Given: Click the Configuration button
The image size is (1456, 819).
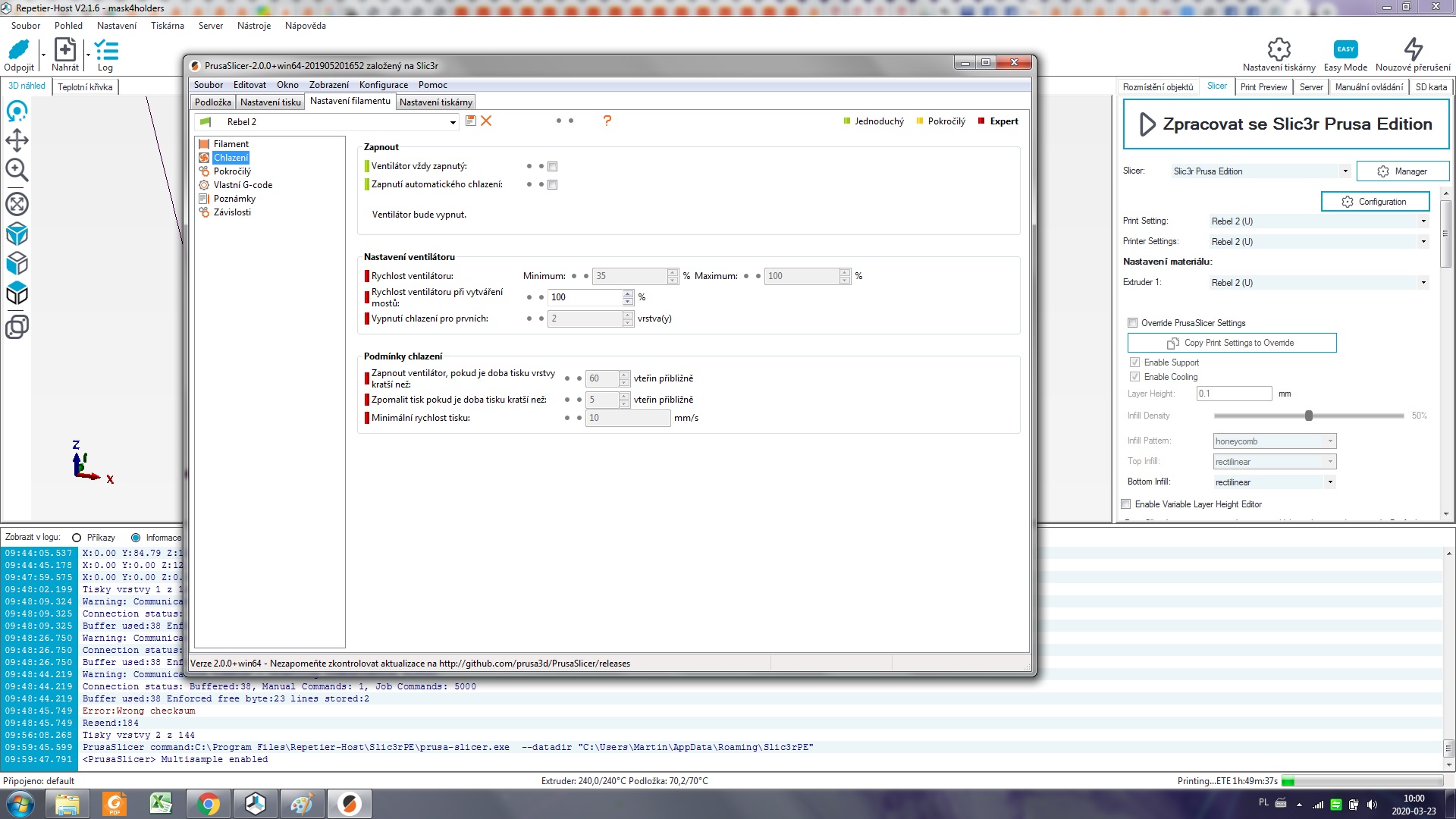Looking at the screenshot, I should pos(1374,202).
